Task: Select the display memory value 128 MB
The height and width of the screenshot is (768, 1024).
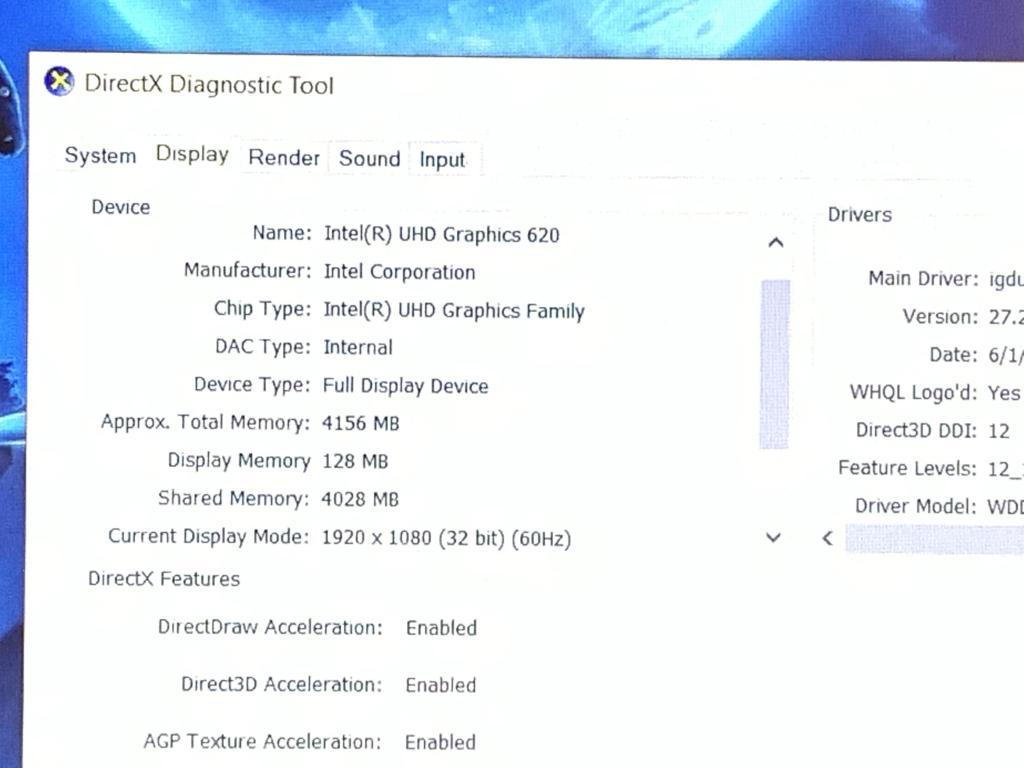Action: [x=355, y=461]
